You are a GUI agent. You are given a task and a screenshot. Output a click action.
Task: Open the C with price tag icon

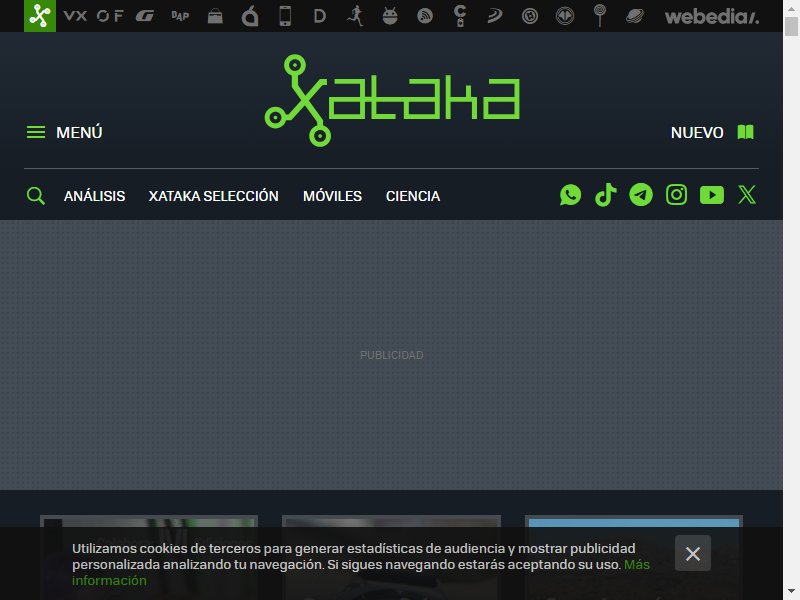click(x=460, y=16)
